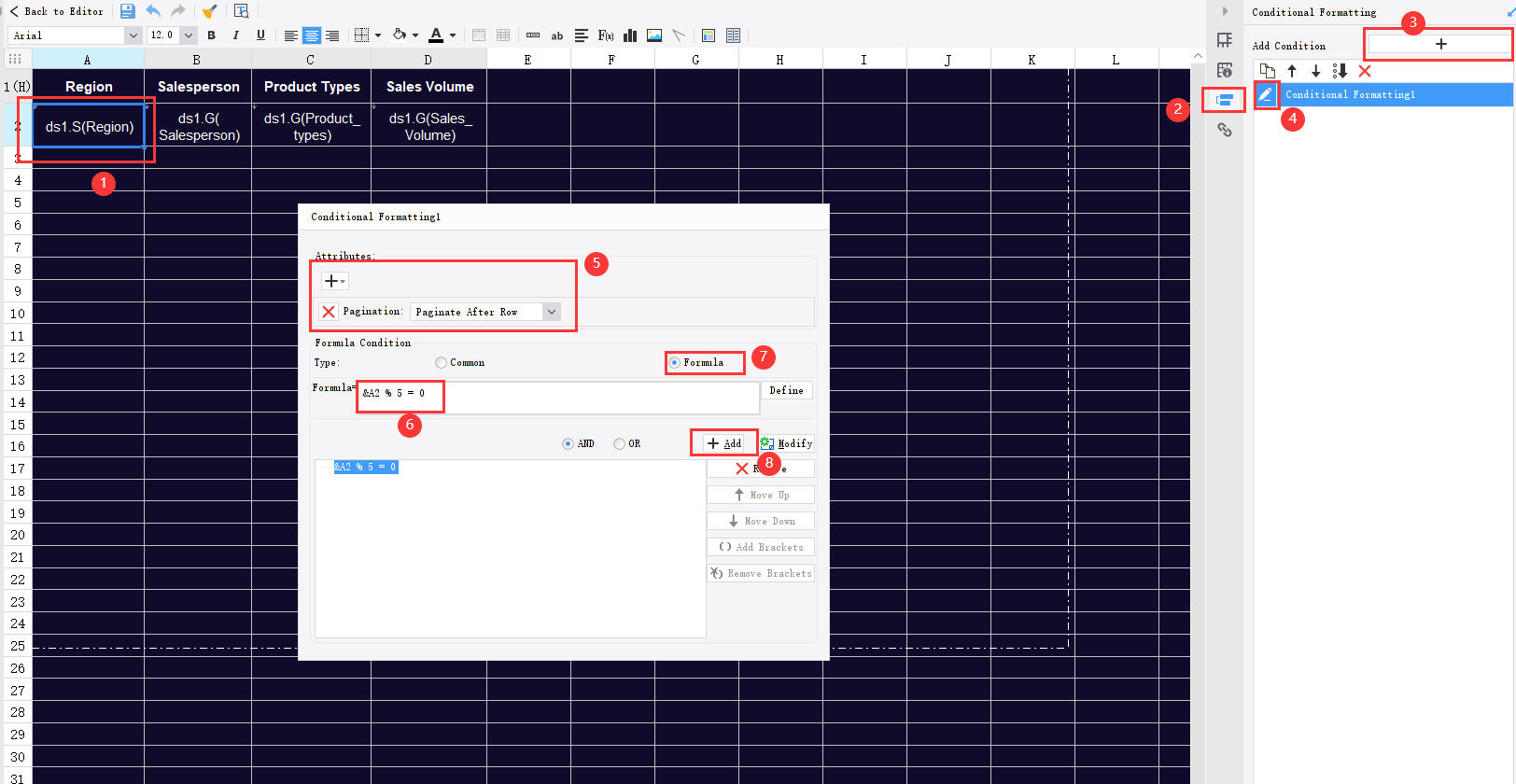Open the Conditional Formatting side tab
1516x784 pixels.
[x=1225, y=100]
